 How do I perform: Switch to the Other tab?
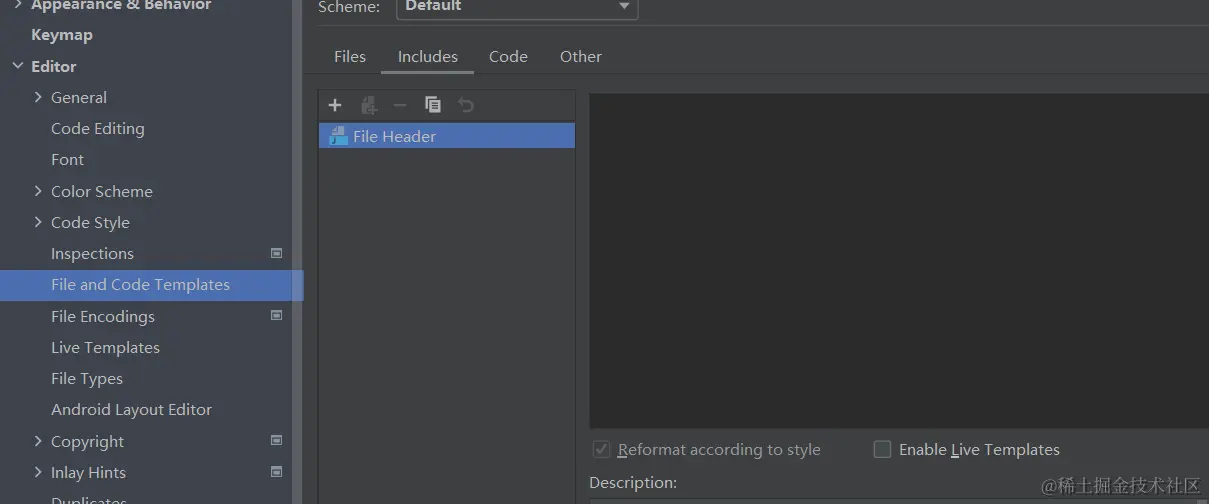[x=581, y=57]
